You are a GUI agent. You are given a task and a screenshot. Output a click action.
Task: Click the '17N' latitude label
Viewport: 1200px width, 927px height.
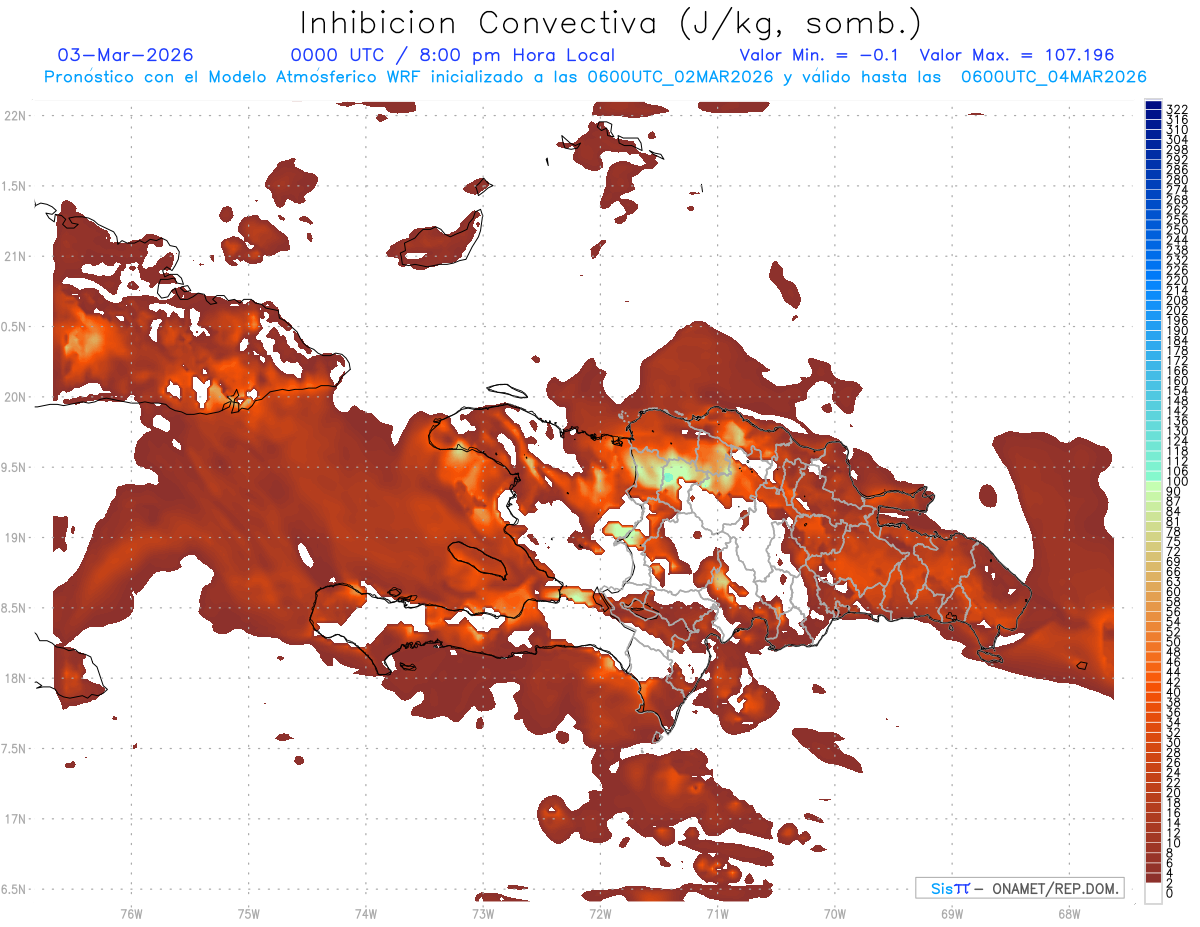pos(15,819)
